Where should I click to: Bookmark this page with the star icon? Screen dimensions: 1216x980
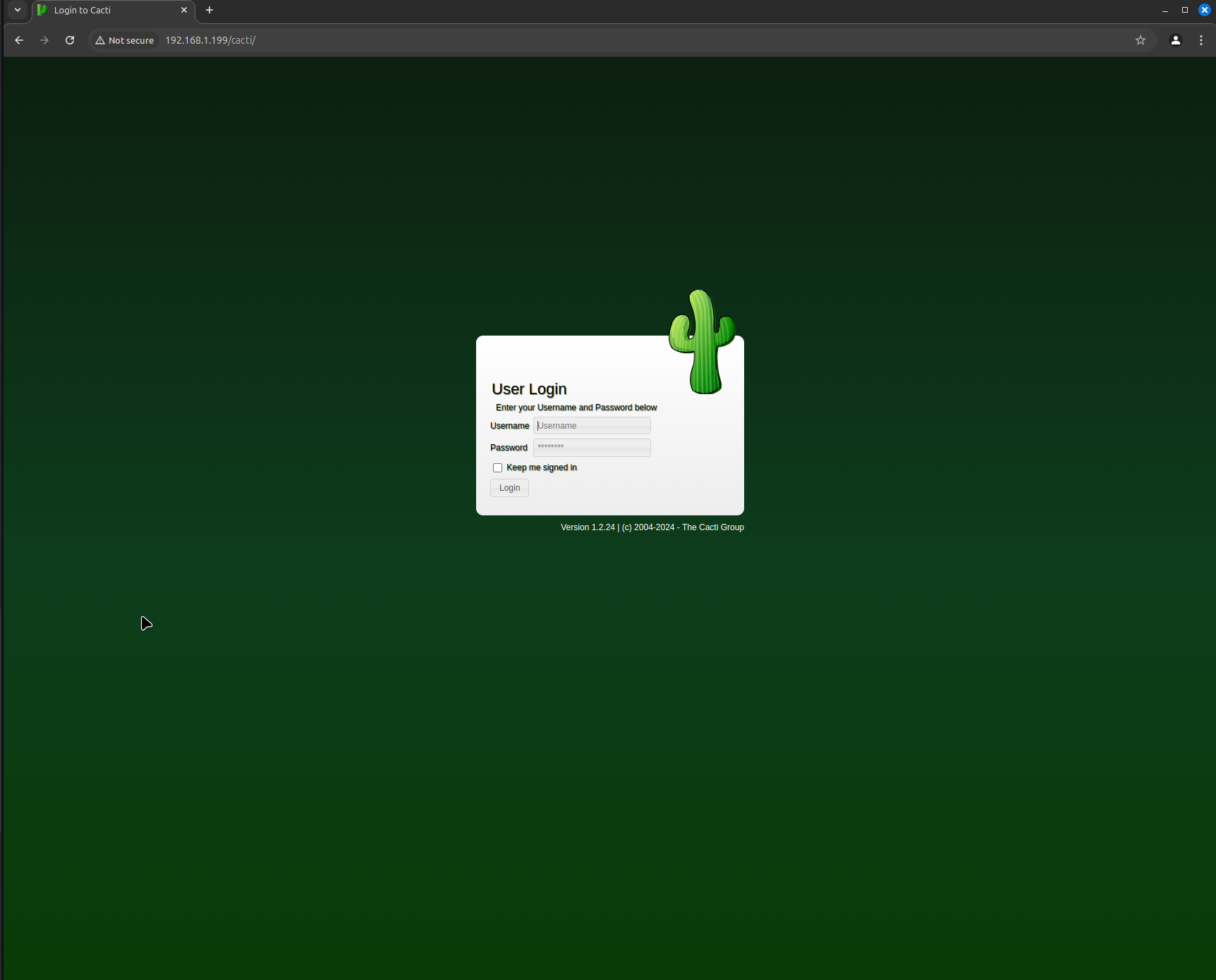1141,40
